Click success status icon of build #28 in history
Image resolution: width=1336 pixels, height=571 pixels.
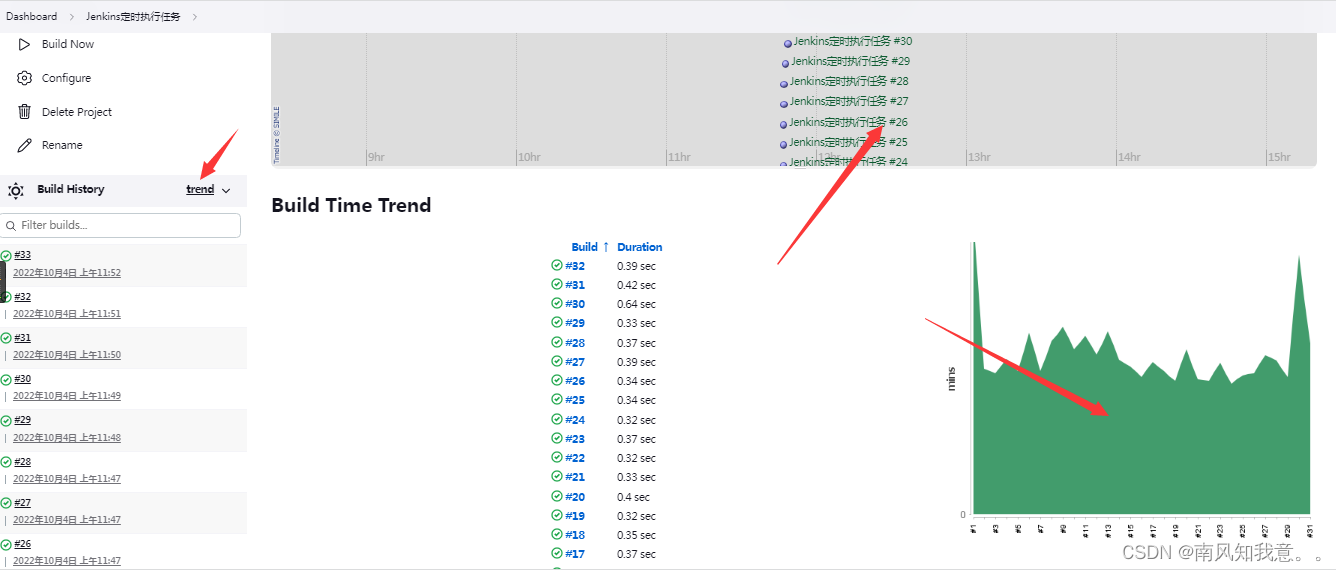[x=6, y=463]
